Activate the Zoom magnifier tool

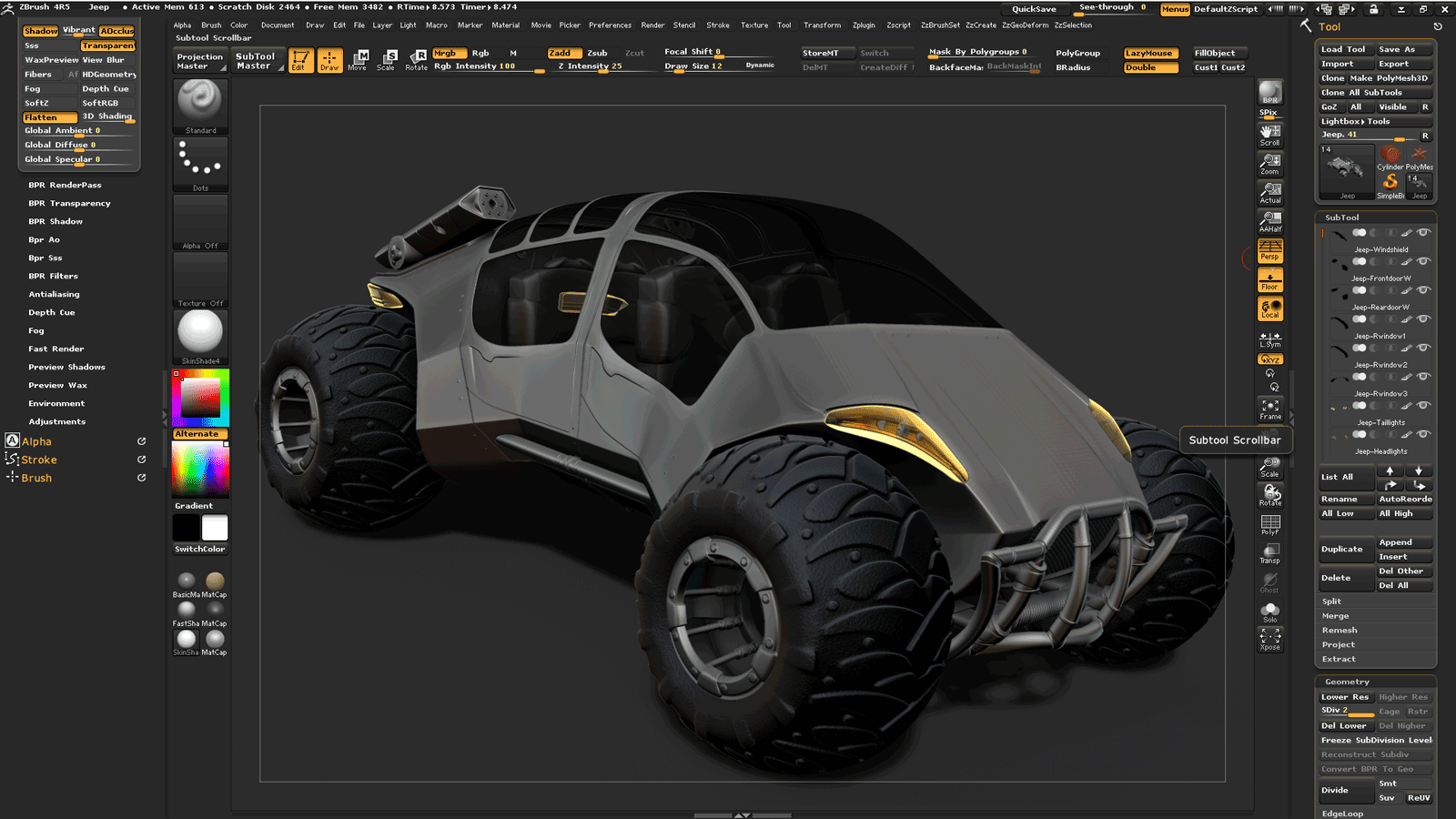tap(1269, 164)
